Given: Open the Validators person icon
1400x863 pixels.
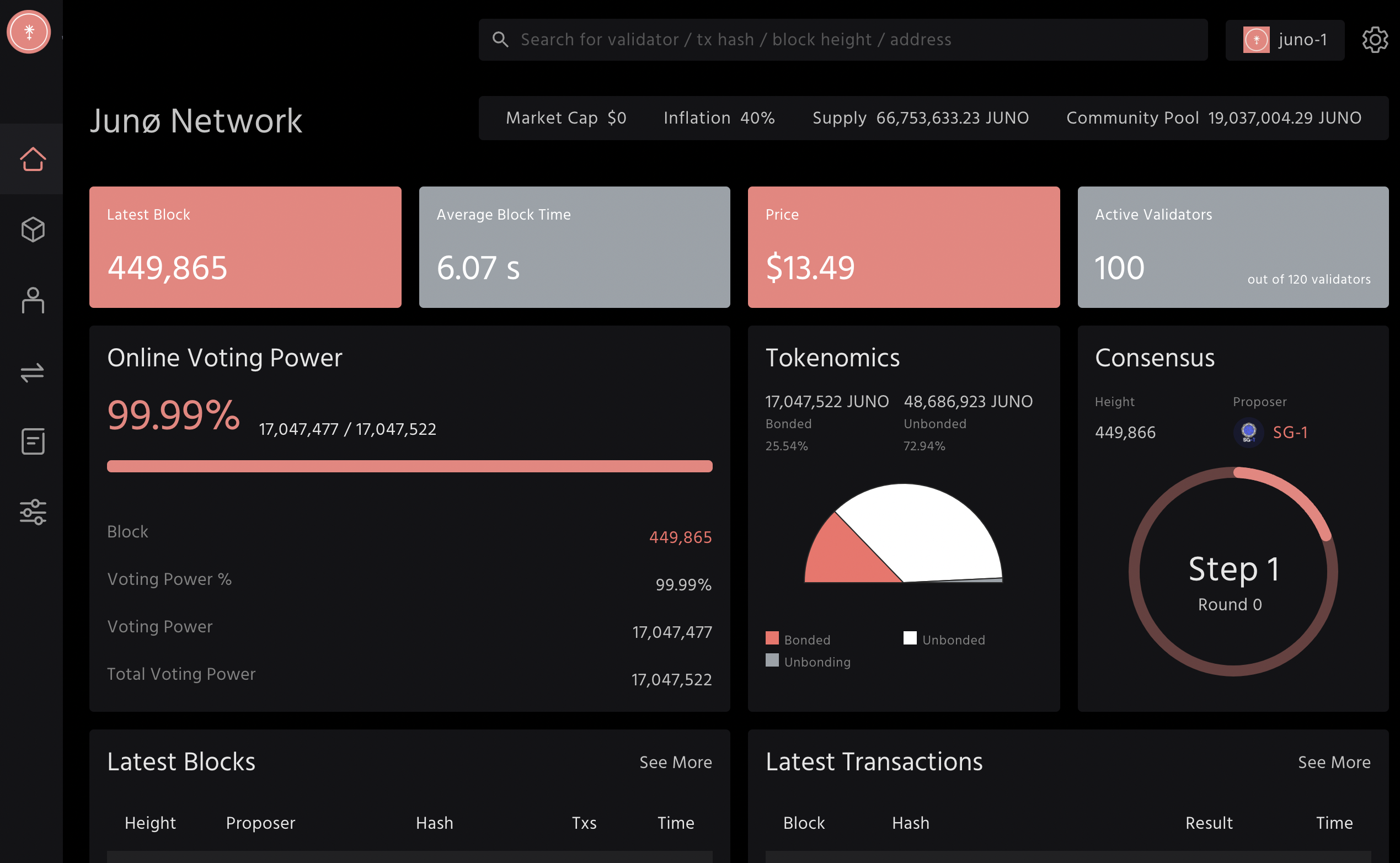Looking at the screenshot, I should pyautogui.click(x=33, y=300).
